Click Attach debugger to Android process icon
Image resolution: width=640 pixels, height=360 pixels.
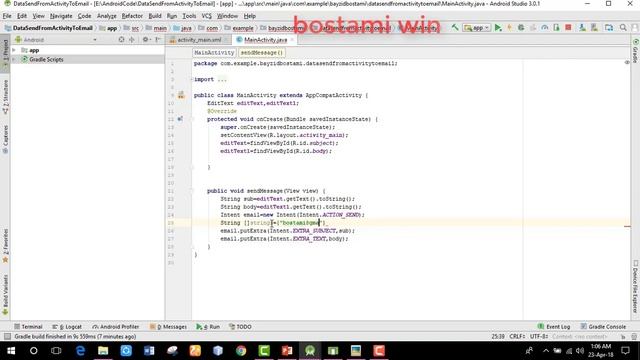point(556,28)
